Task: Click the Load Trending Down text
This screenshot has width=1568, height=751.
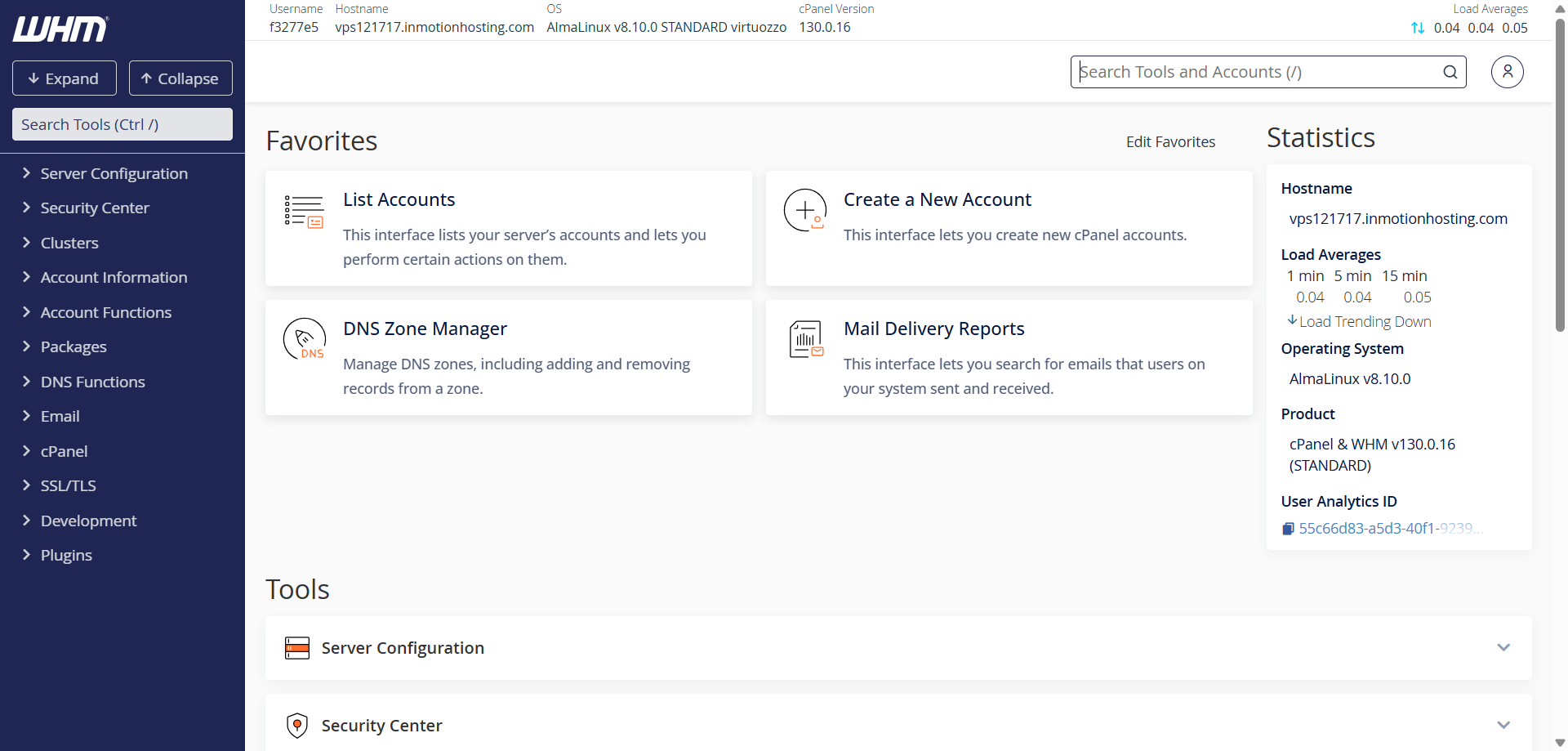Action: point(1365,322)
